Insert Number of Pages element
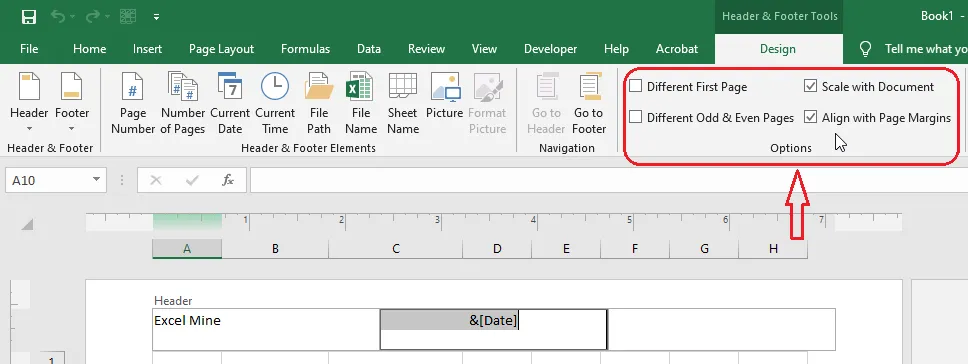The image size is (968, 364). click(183, 104)
